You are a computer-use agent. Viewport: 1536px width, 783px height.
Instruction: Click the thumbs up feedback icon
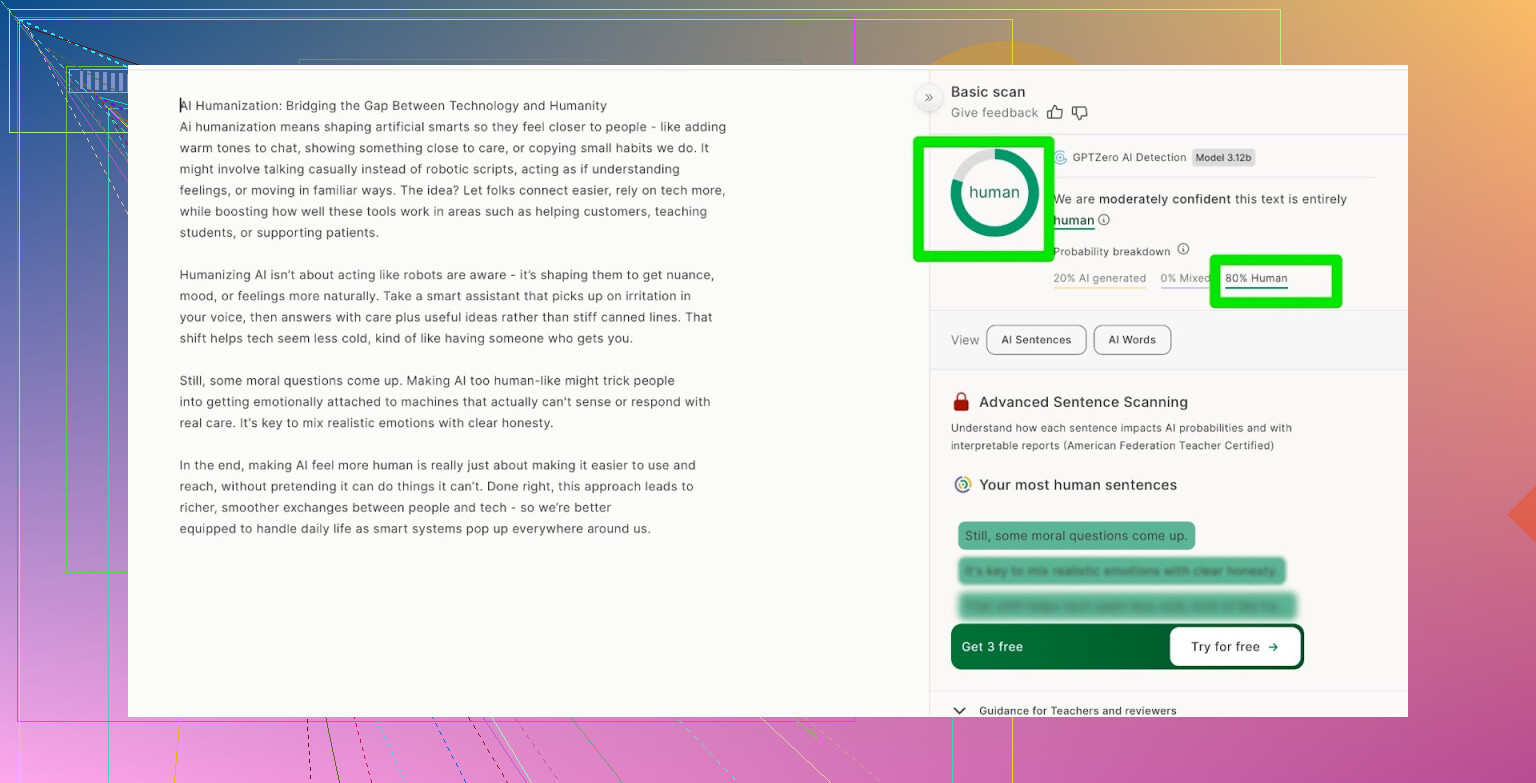[1055, 113]
